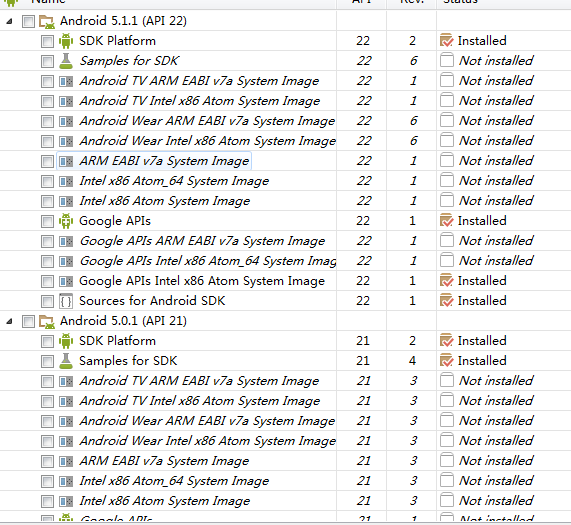Check Samples for SDK under API 22
The width and height of the screenshot is (571, 525).
click(47, 61)
